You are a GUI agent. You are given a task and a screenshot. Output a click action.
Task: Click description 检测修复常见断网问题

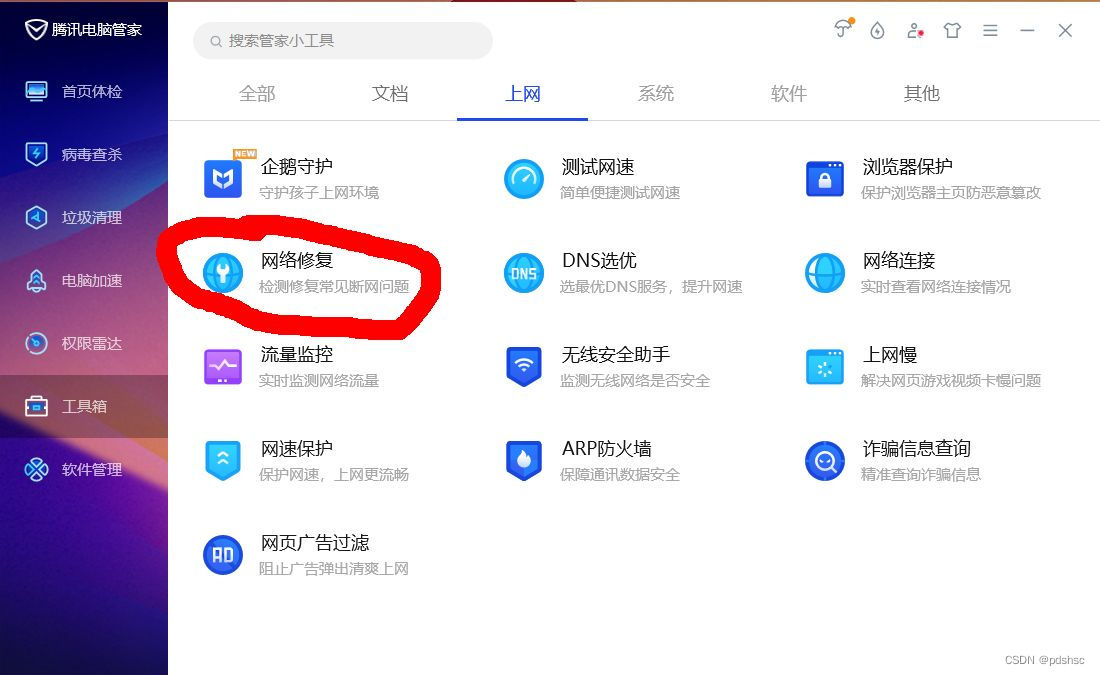[334, 286]
